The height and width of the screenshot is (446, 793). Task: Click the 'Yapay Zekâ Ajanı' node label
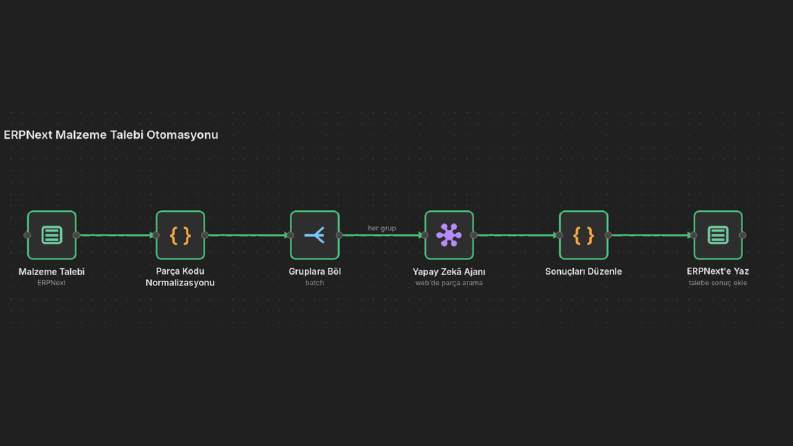tap(449, 272)
